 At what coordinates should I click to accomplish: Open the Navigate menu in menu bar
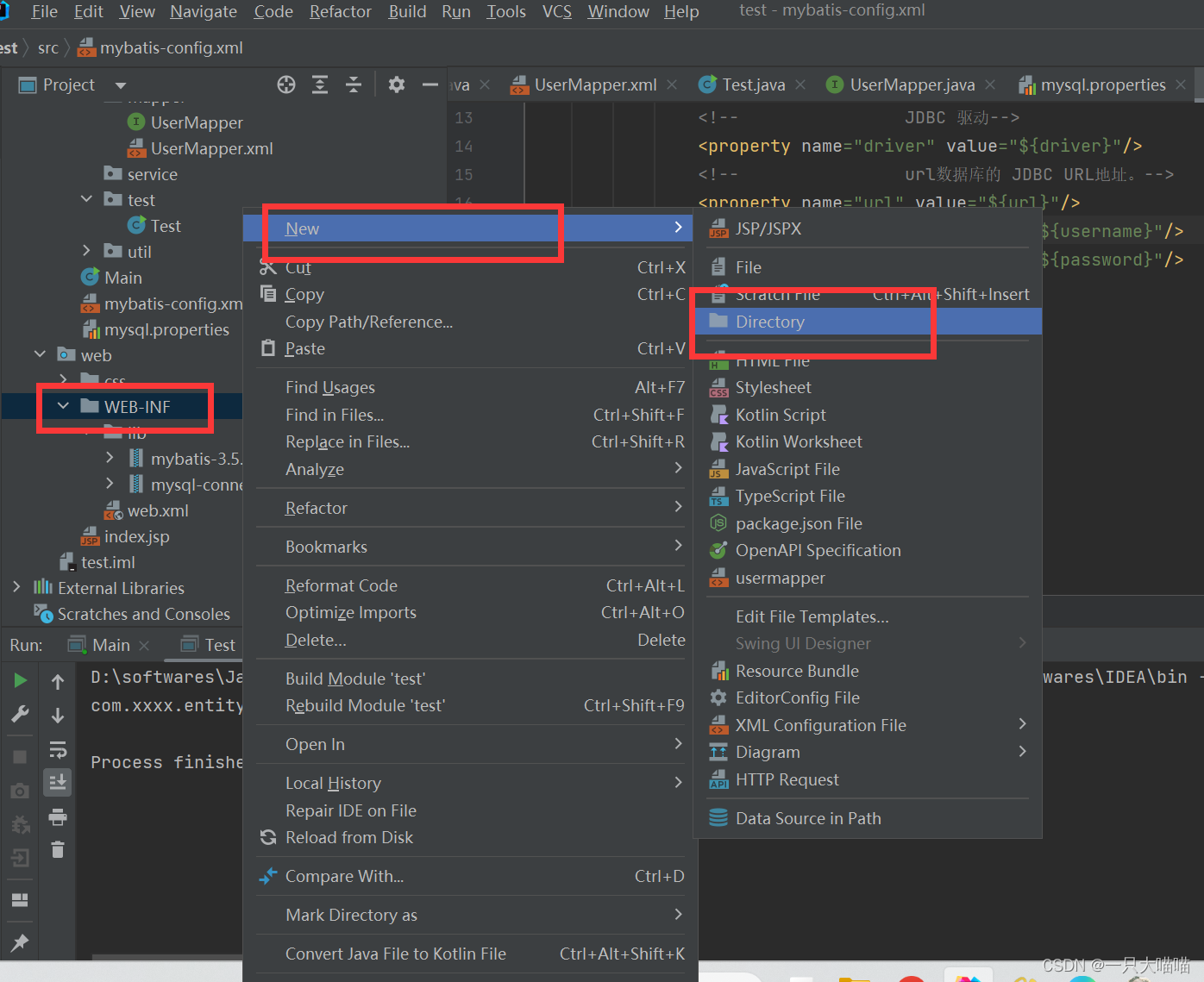[204, 11]
